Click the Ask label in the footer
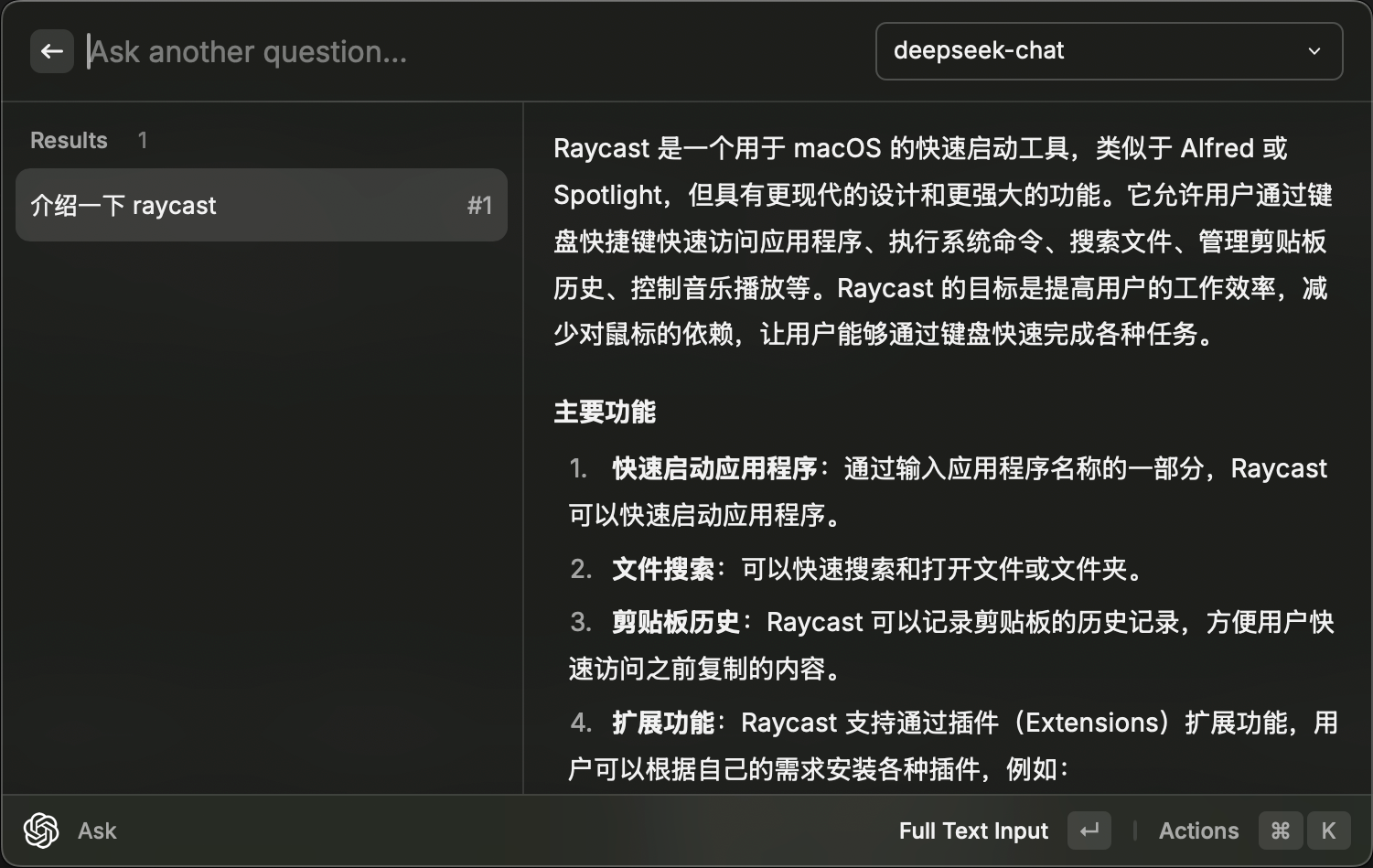Image resolution: width=1373 pixels, height=868 pixels. 97,830
